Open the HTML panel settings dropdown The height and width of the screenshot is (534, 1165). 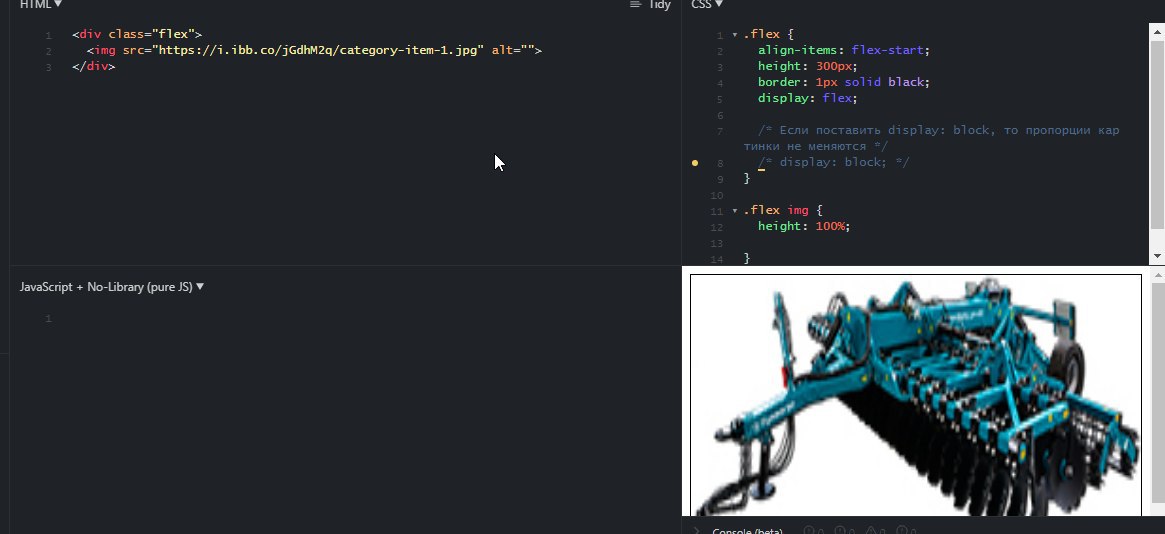(x=41, y=4)
